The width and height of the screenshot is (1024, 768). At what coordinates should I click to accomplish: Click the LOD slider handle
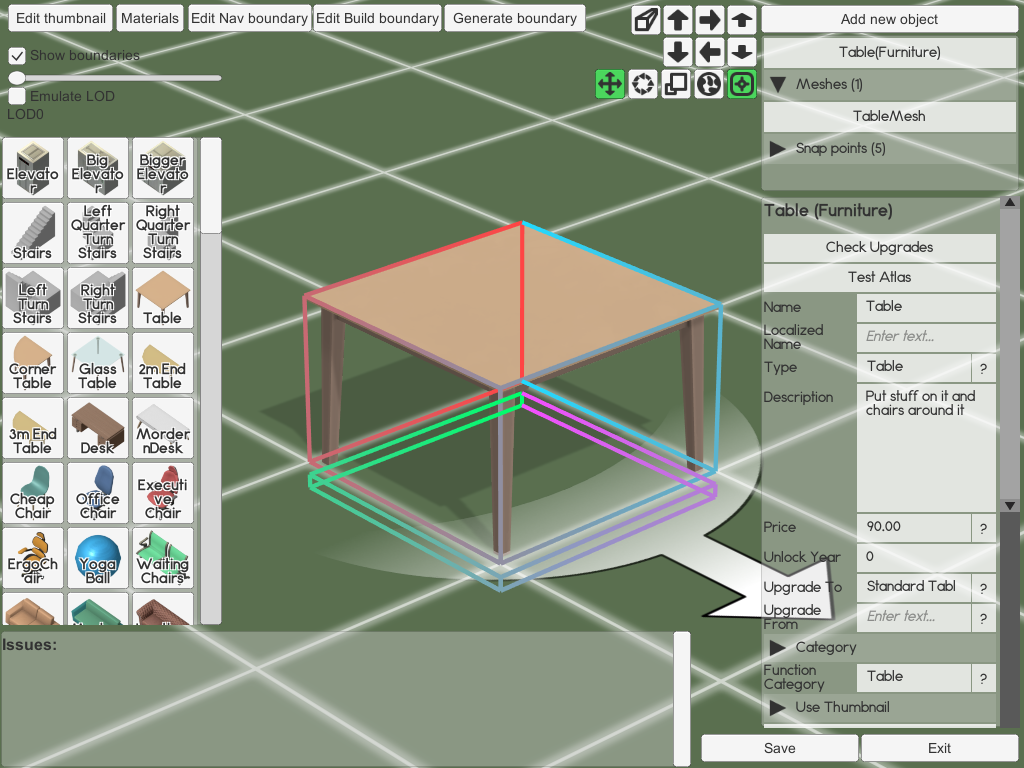17,77
